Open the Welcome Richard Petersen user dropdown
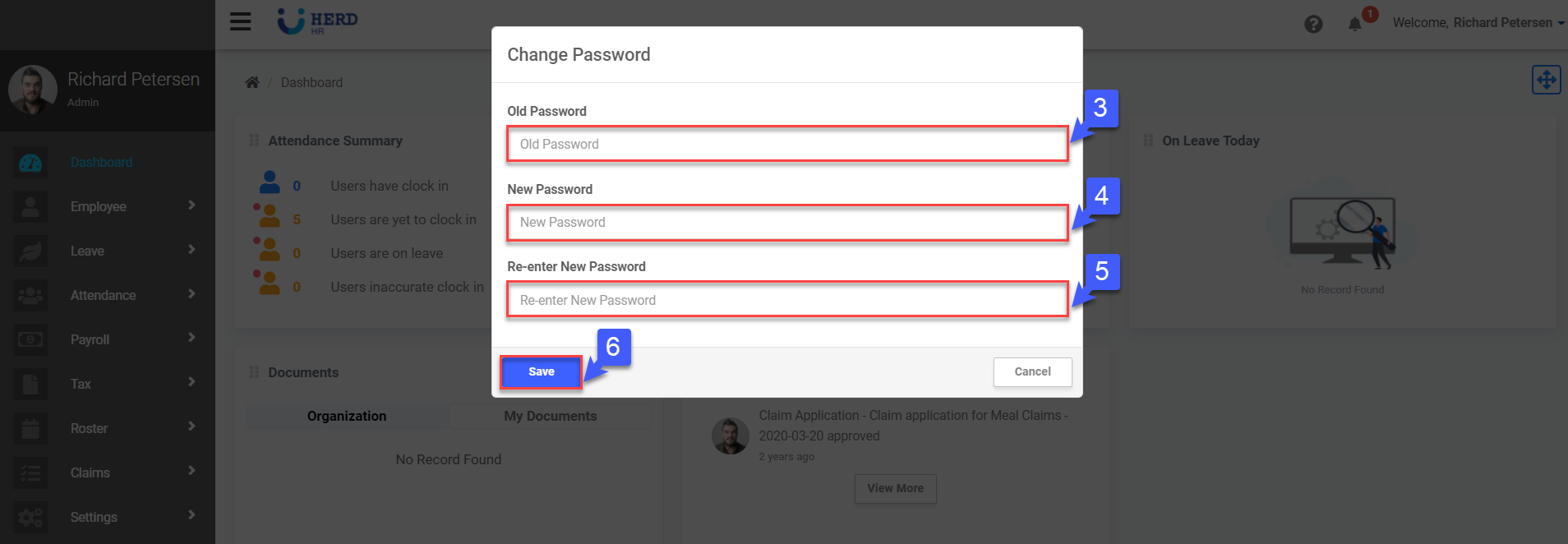 tap(1478, 23)
